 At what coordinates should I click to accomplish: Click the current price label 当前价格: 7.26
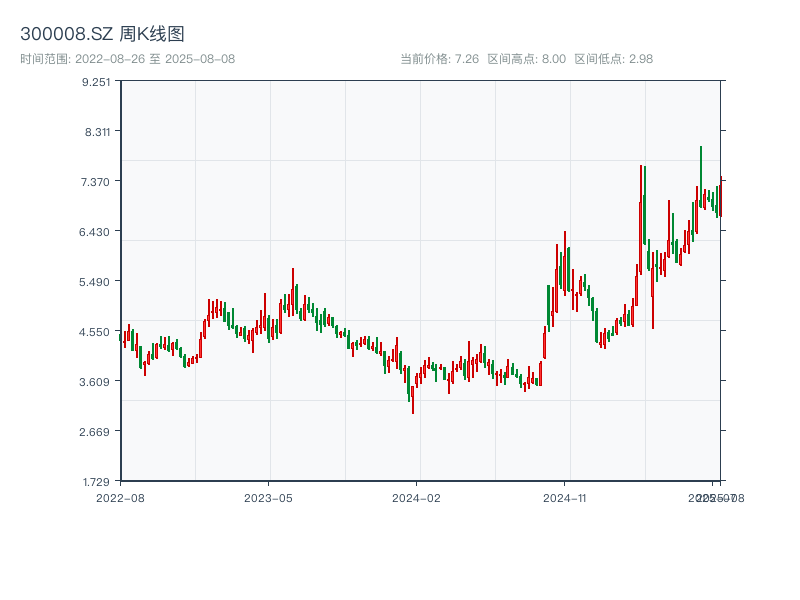coord(439,59)
